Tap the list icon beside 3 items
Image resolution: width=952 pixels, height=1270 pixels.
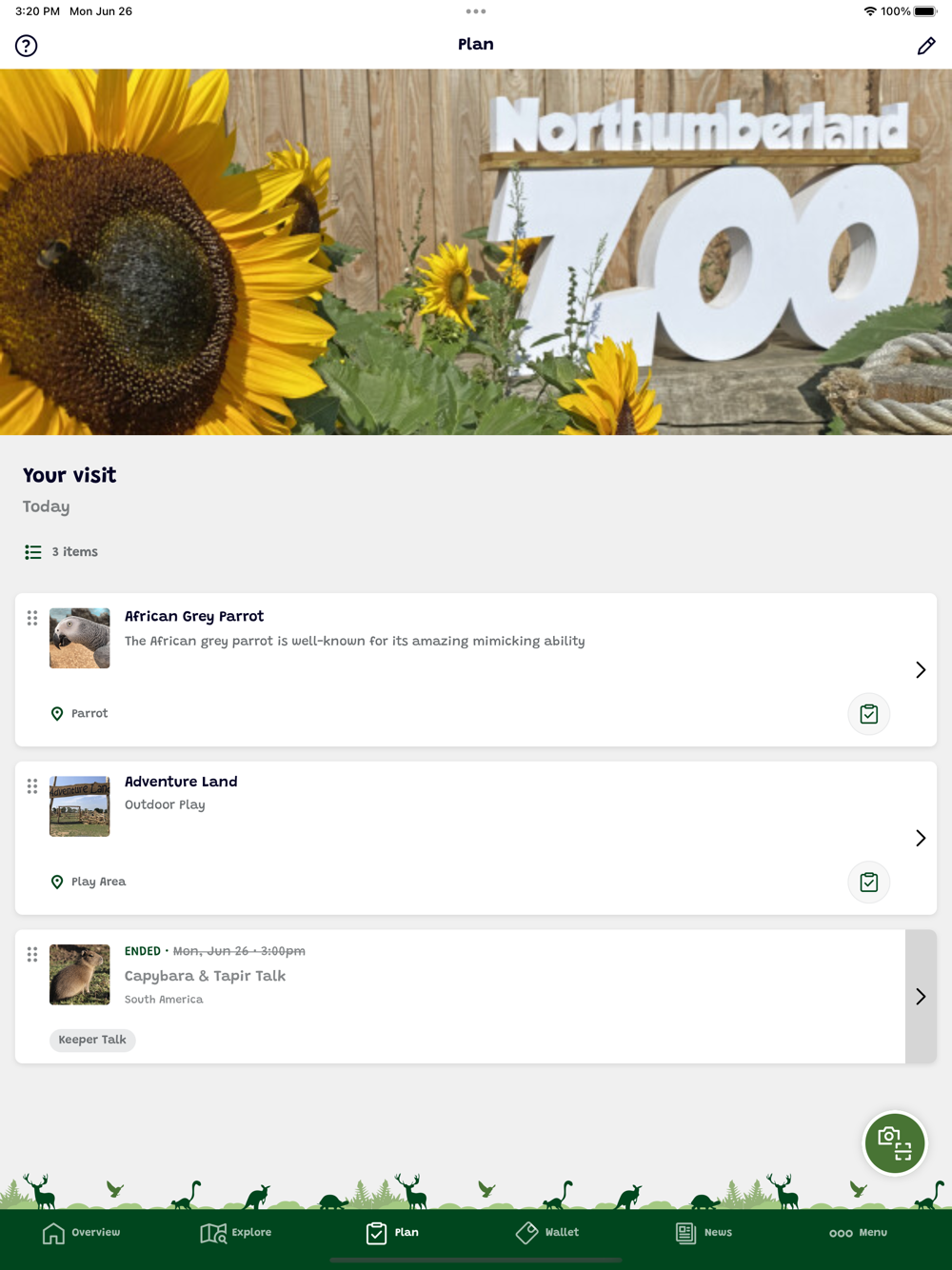(x=33, y=552)
